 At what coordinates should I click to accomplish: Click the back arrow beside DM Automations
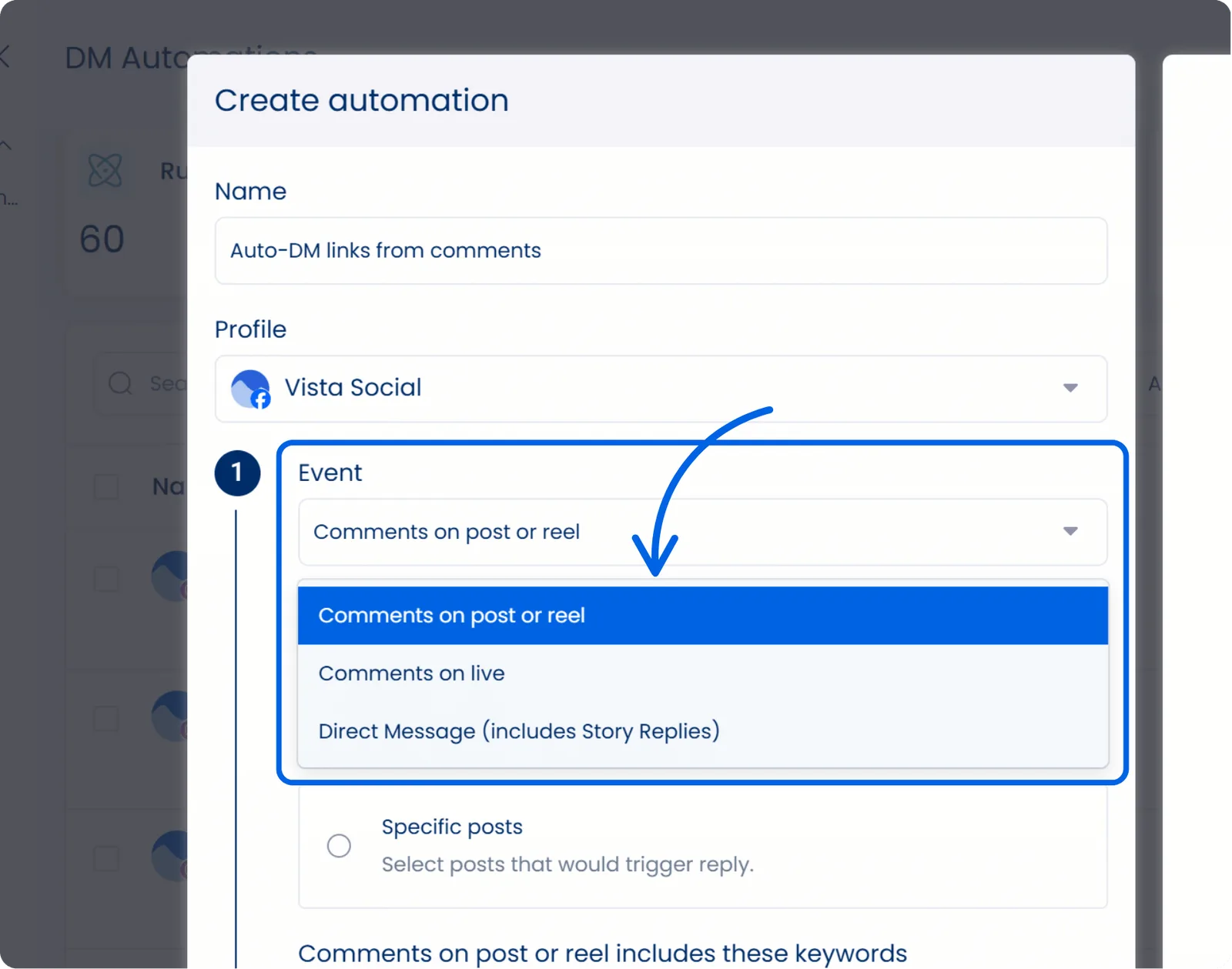(6, 57)
